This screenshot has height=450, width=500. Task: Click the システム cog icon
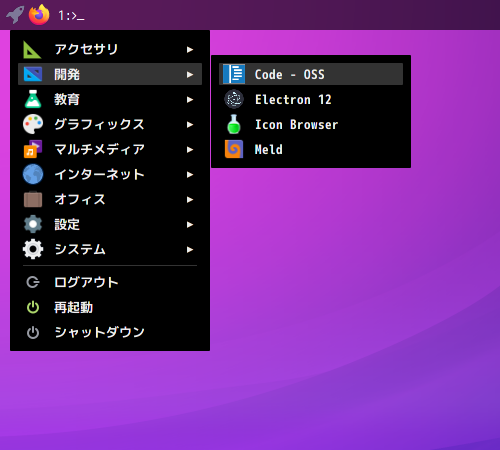[x=33, y=249]
